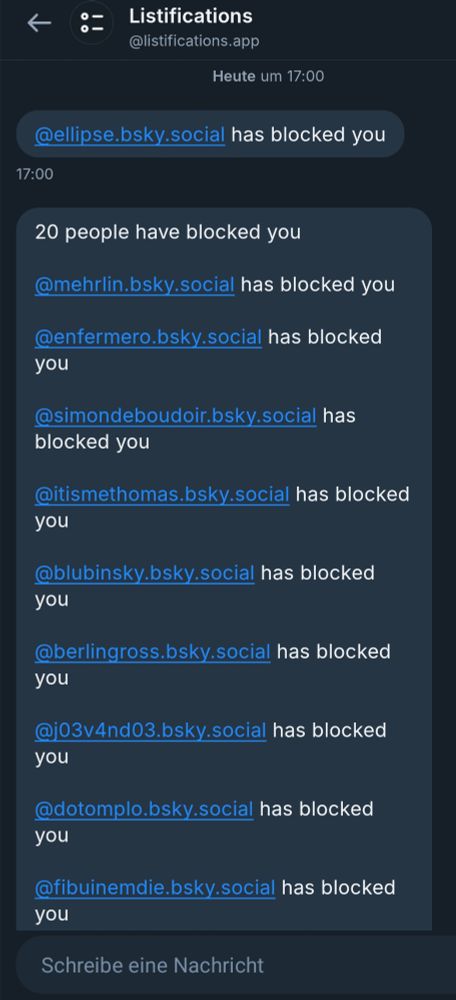Tap the first blocked-you message bubble
456x1000 pixels.
(210, 135)
